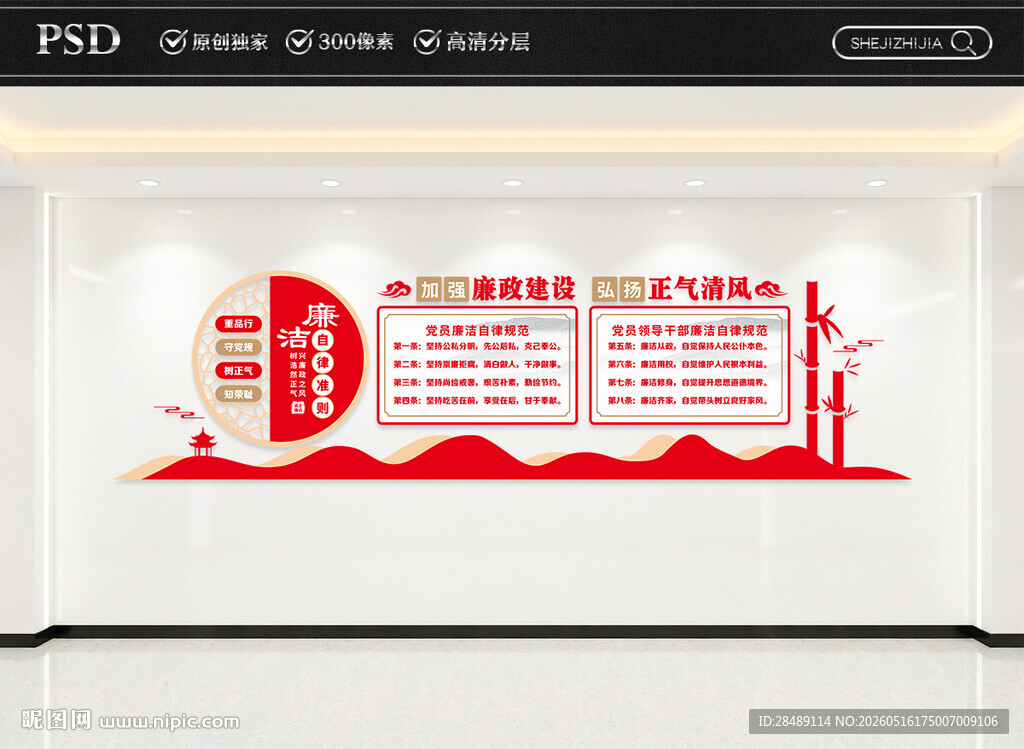Click the white circle with 则
The height and width of the screenshot is (749, 1024).
(x=323, y=409)
